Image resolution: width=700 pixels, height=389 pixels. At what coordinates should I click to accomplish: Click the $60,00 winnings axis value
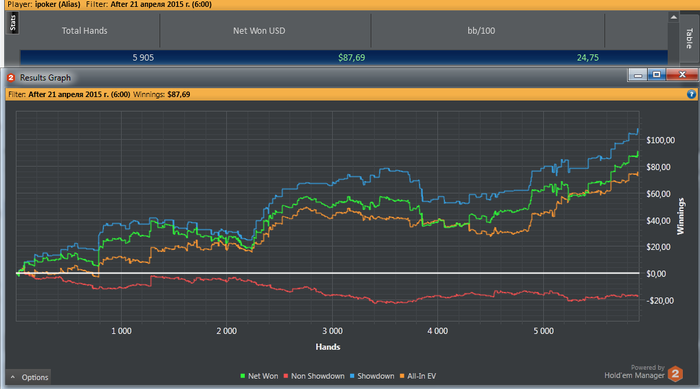coord(658,194)
